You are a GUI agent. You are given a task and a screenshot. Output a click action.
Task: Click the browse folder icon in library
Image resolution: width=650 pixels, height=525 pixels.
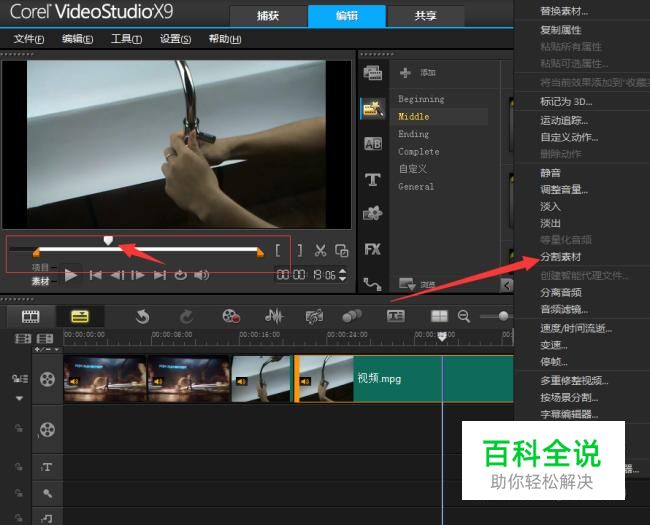(x=407, y=284)
